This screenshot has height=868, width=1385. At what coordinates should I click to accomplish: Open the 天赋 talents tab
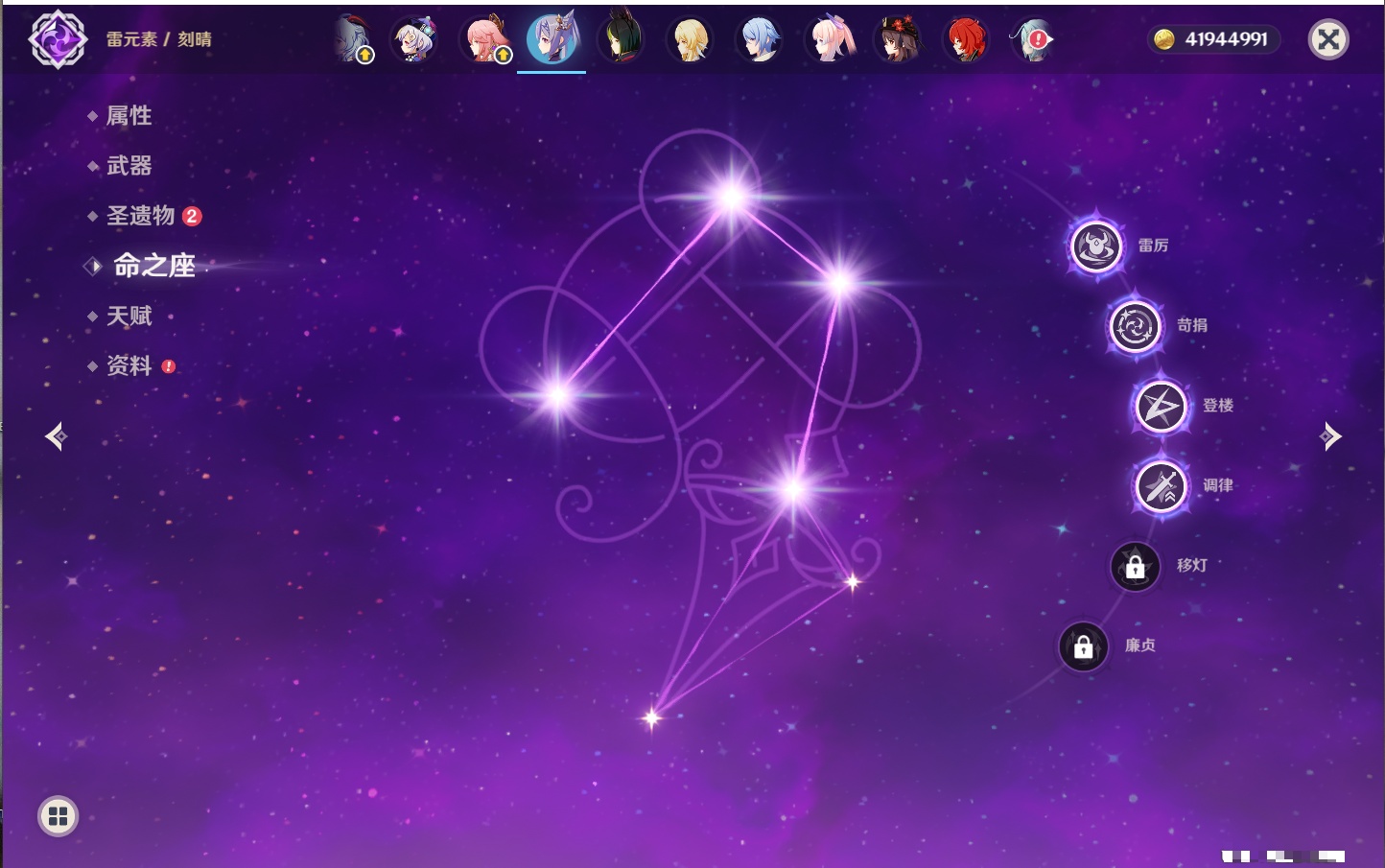(129, 316)
